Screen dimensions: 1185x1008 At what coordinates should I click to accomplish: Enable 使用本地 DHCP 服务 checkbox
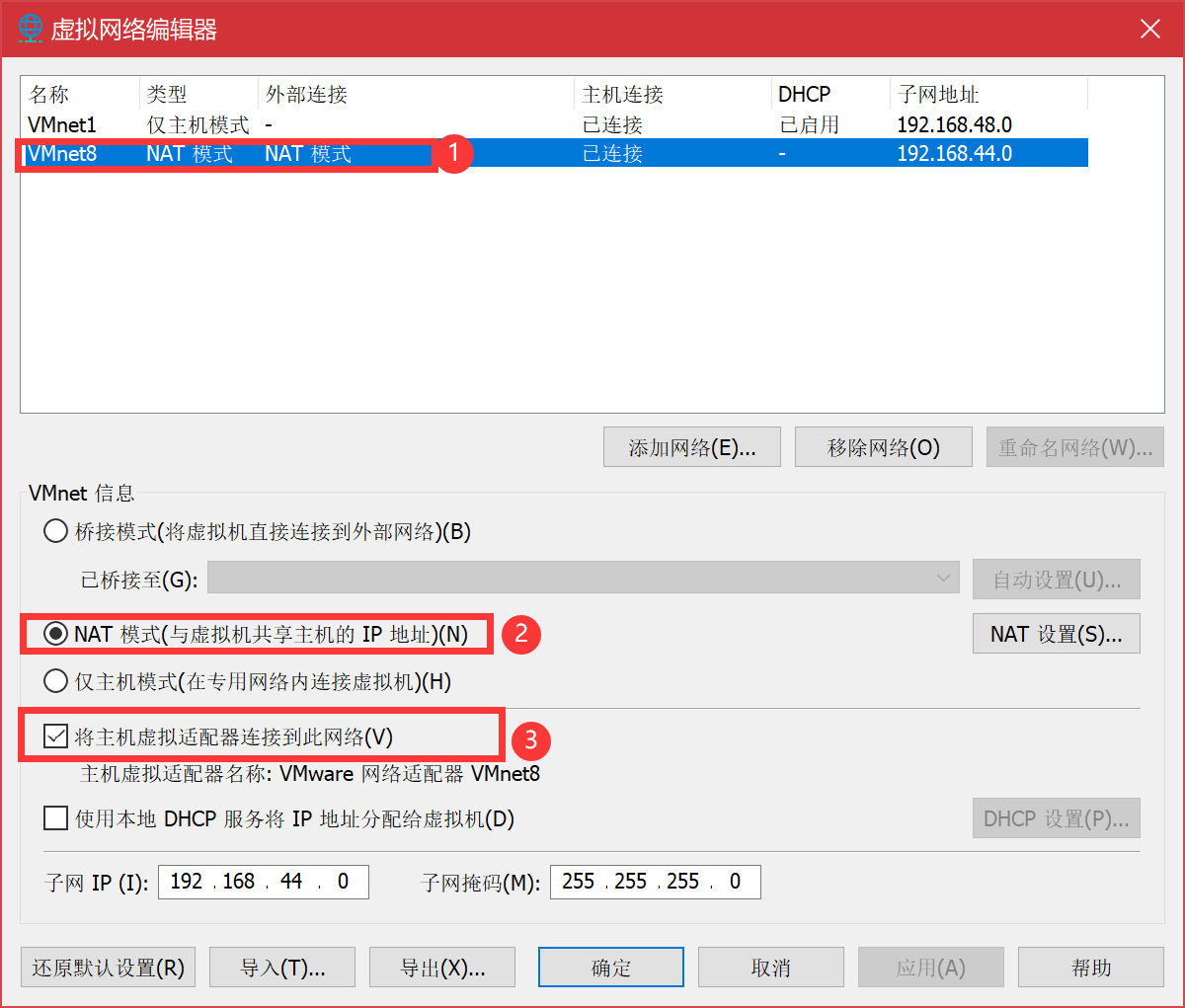[x=56, y=818]
